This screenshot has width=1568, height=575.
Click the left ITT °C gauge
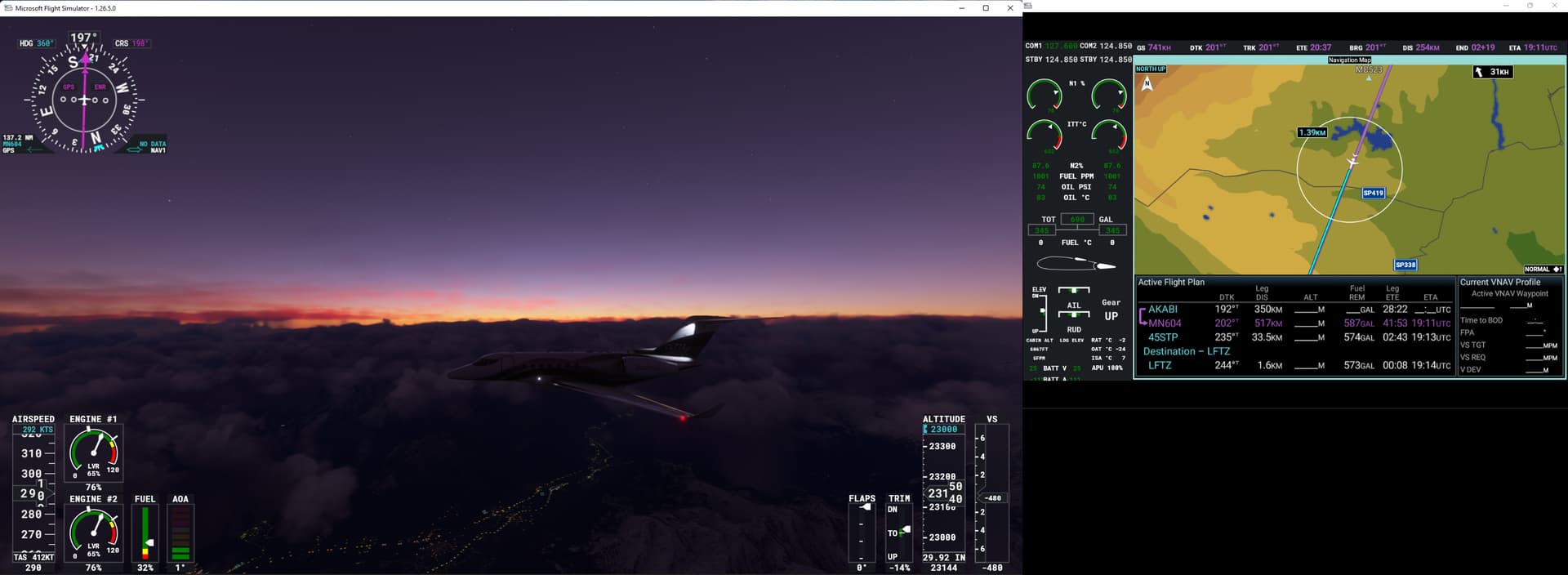(1045, 136)
